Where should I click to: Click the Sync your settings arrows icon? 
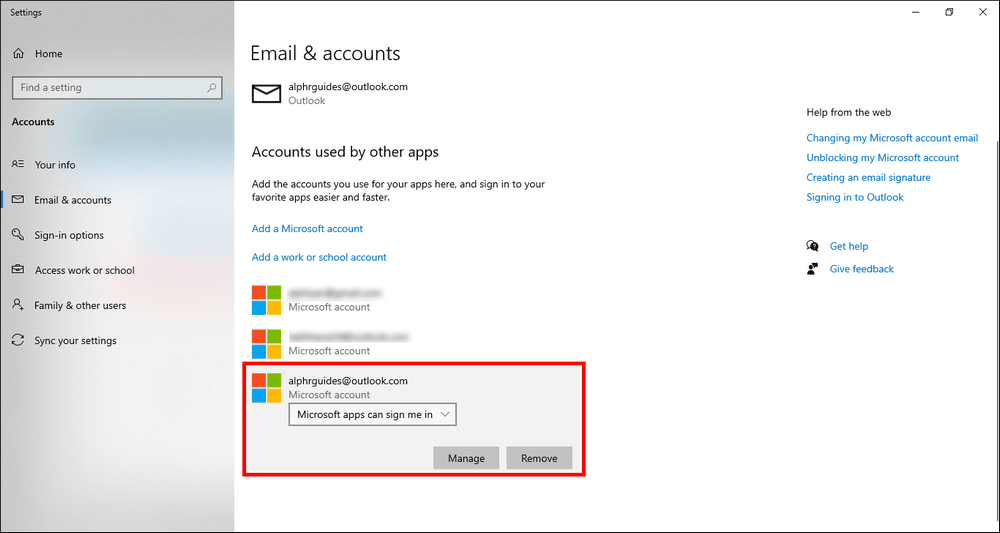pos(18,340)
